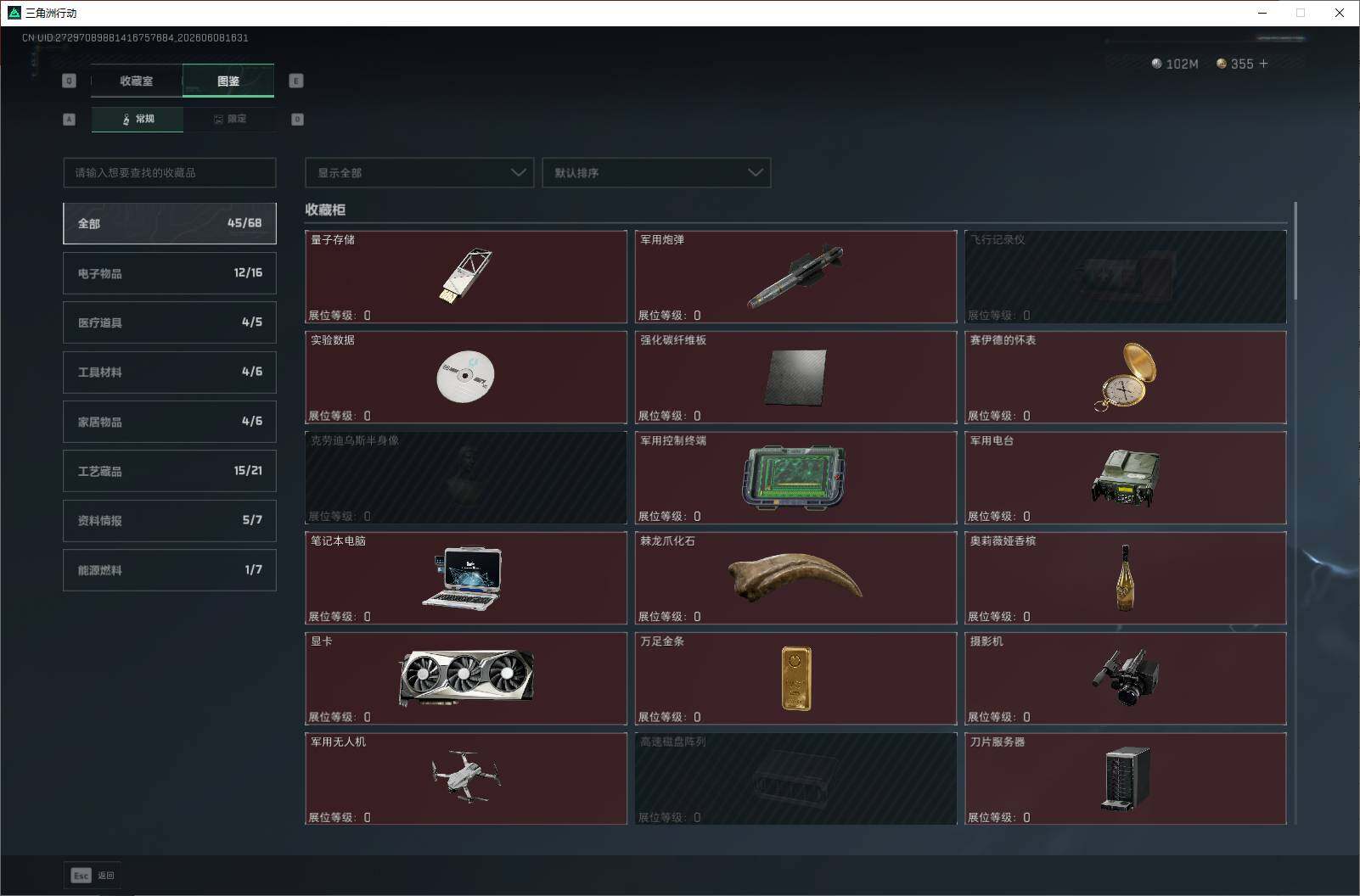Viewport: 1360px width, 896px height.
Task: Click the D key hint icon
Action: [x=297, y=119]
